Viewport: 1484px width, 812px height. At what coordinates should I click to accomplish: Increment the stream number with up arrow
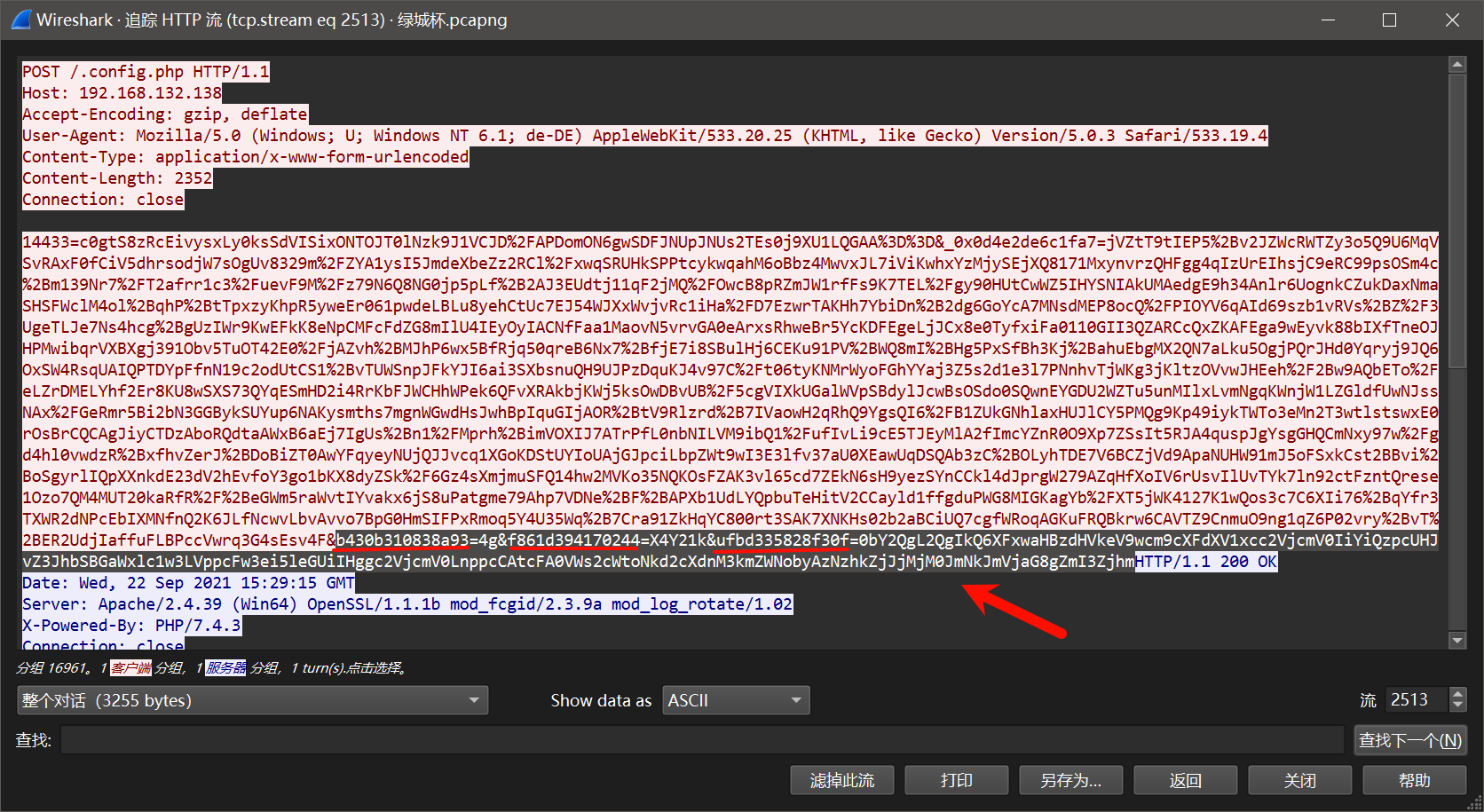pos(1457,694)
